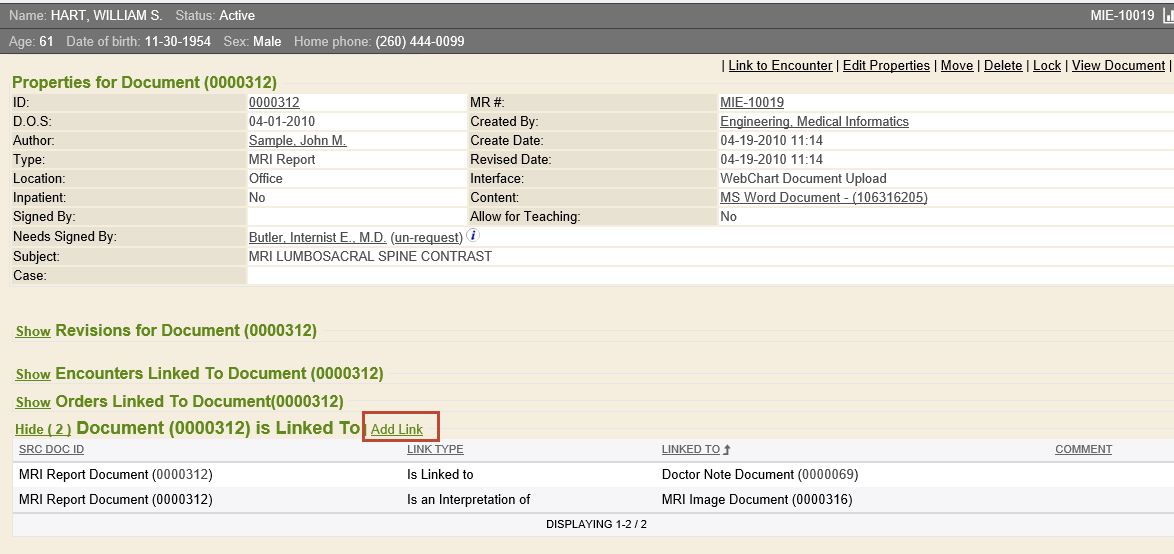Screen dimensions: 1174x554
Task: Open Edit Properties from the top menu
Action: pyautogui.click(x=886, y=66)
